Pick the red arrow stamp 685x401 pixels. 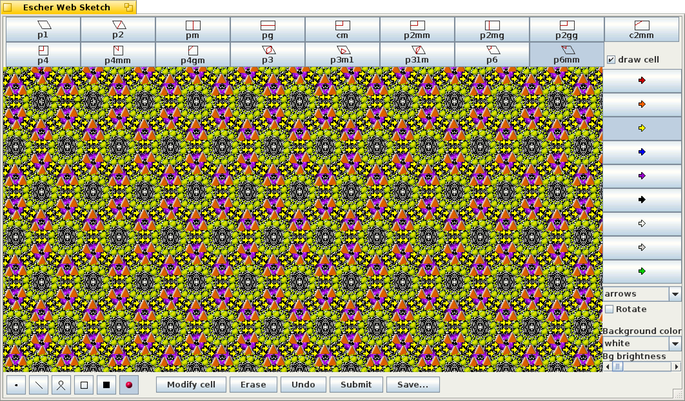coord(642,80)
